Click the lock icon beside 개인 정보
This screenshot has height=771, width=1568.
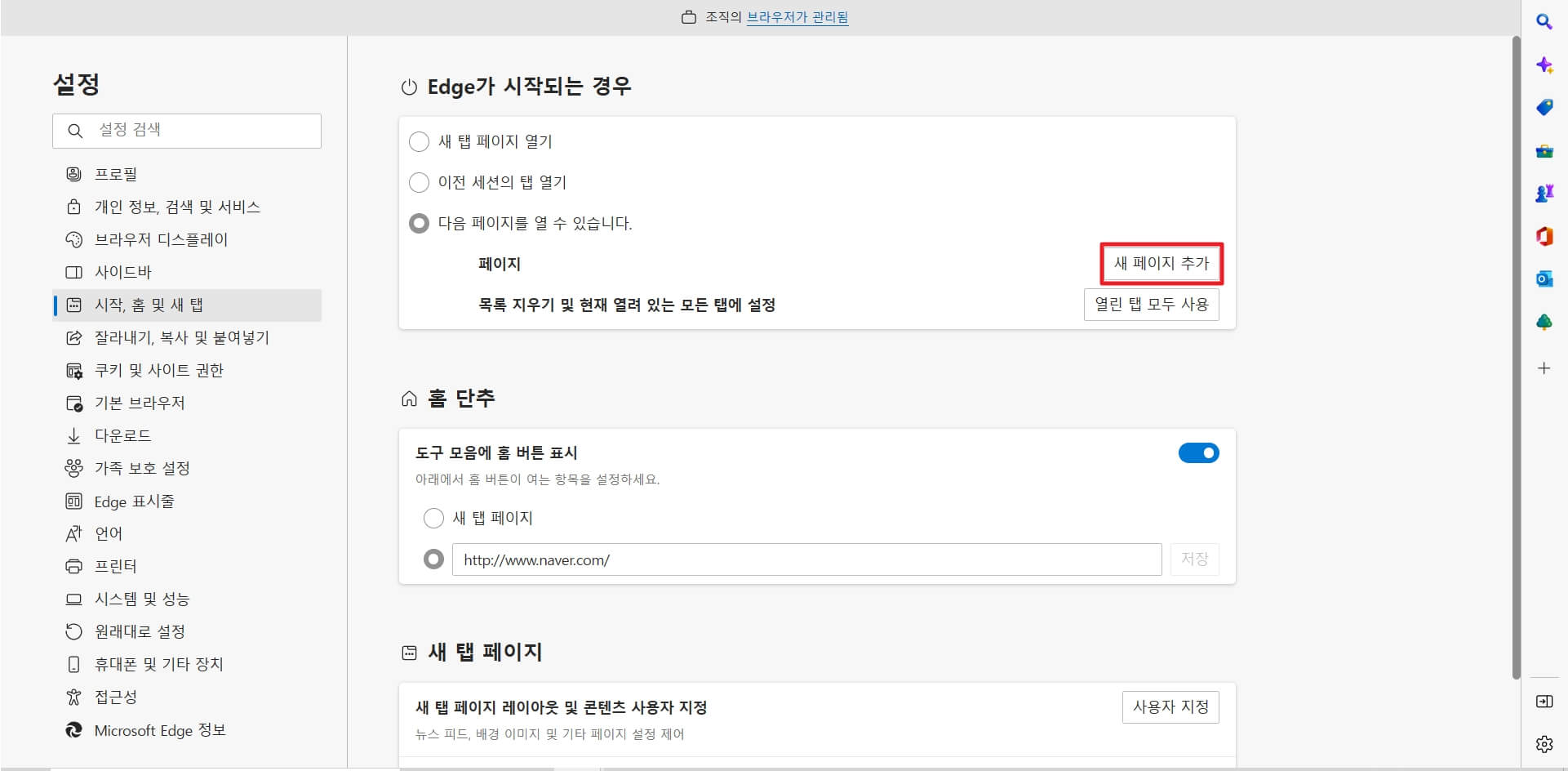coord(73,207)
